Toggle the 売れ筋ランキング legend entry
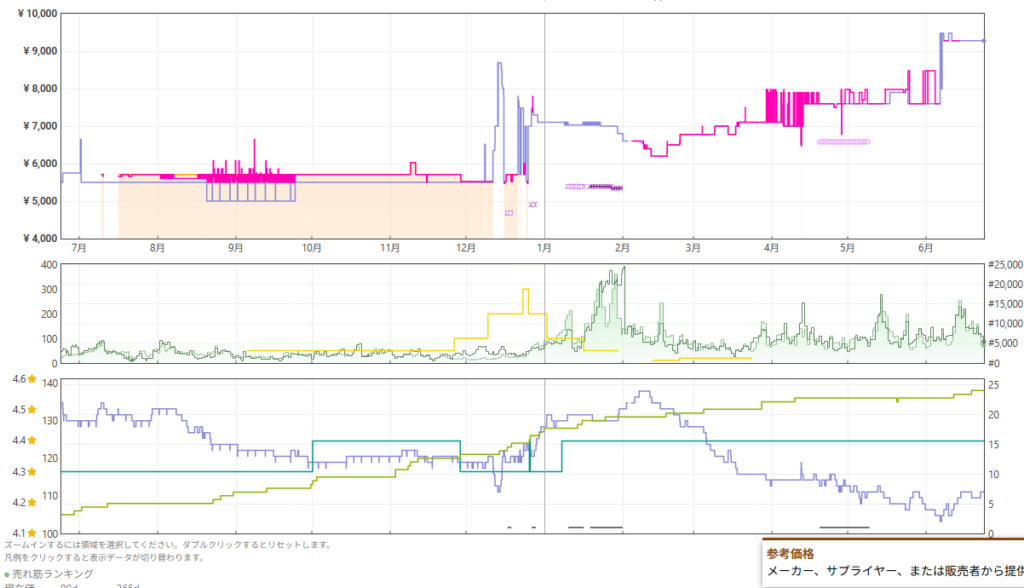The image size is (1024, 588). pyautogui.click(x=49, y=574)
